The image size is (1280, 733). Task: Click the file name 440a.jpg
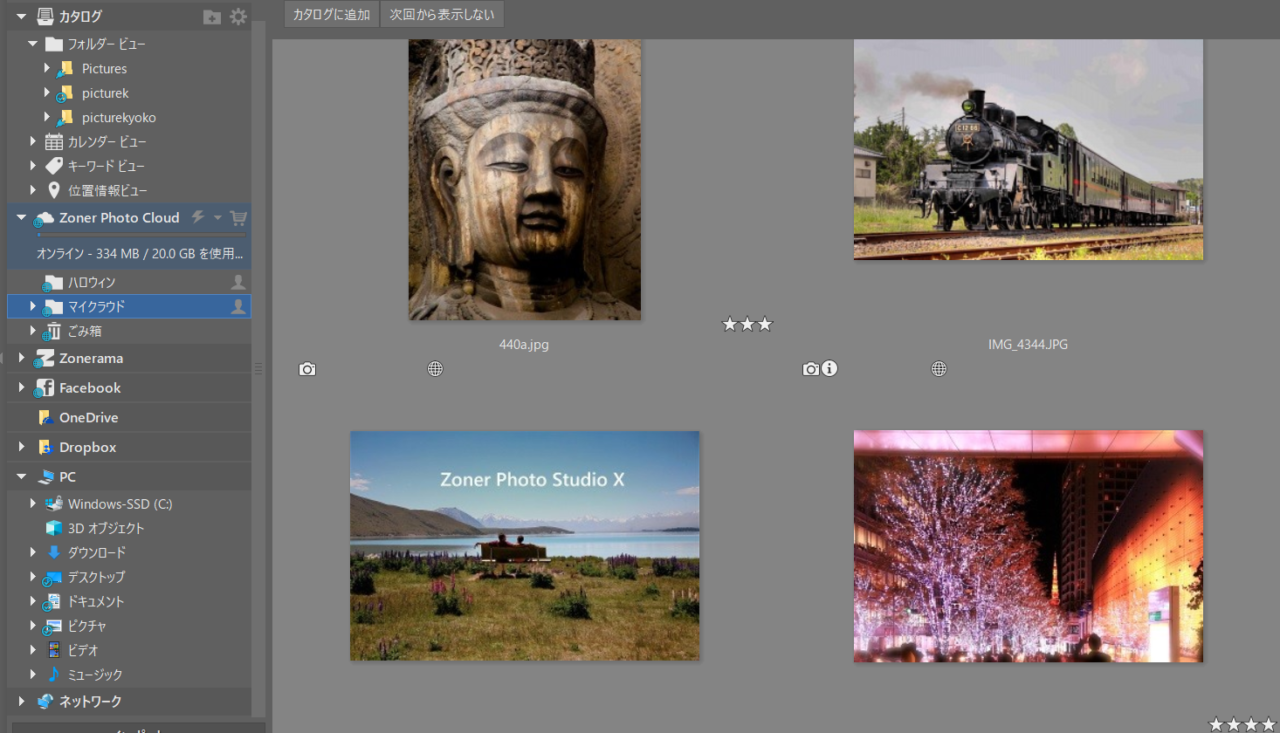click(x=524, y=344)
